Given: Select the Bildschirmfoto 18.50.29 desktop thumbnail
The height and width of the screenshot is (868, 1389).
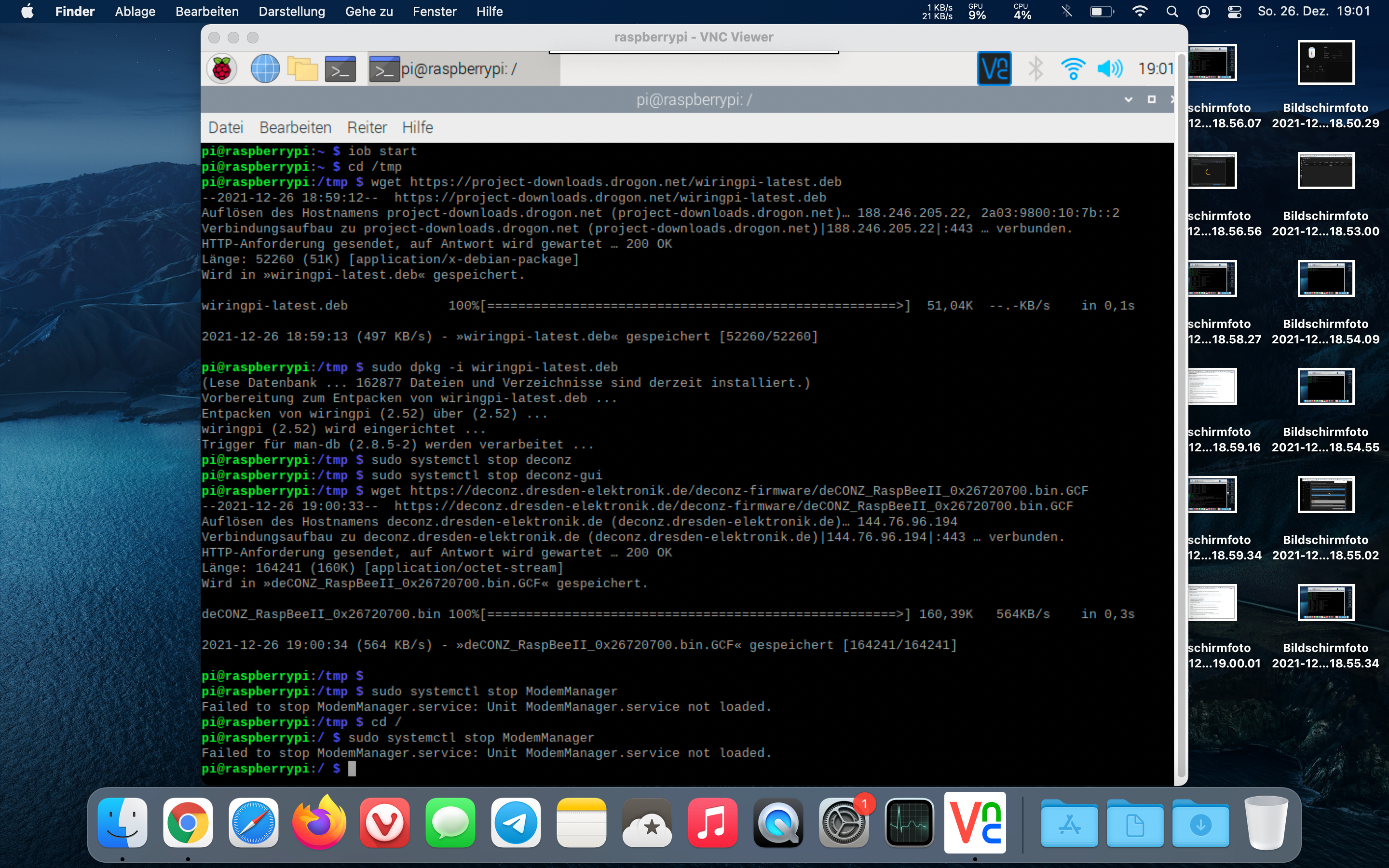Looking at the screenshot, I should pyautogui.click(x=1325, y=63).
